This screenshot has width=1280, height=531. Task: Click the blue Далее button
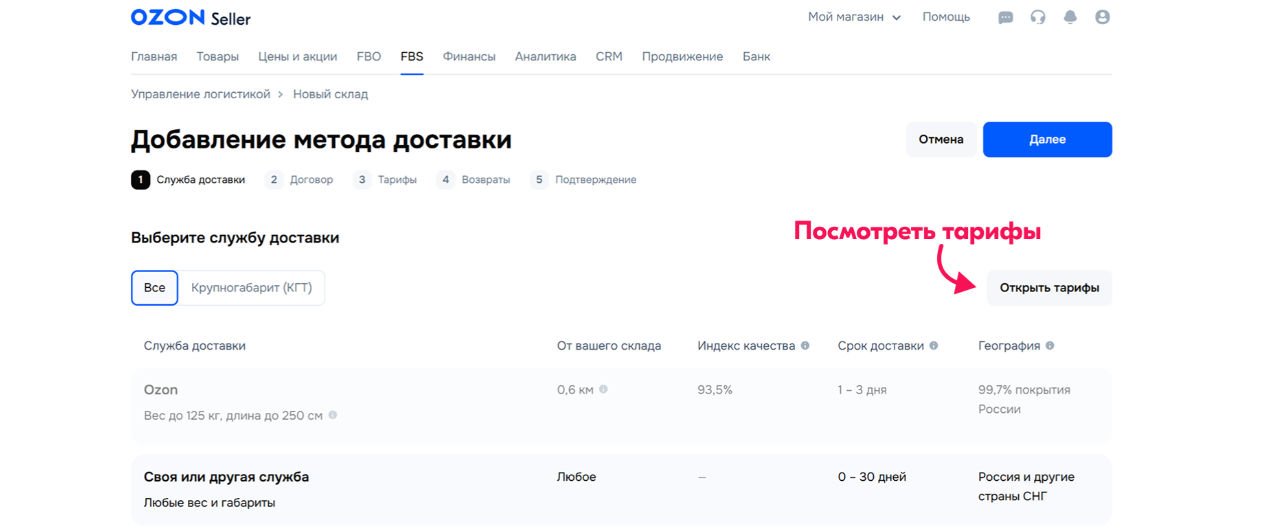click(1047, 140)
